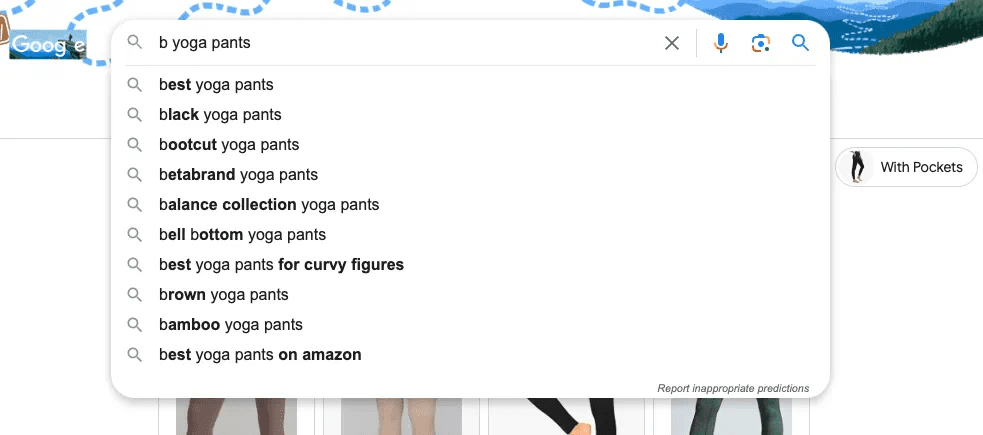Select 'brown yoga pants' suggestion
This screenshot has width=983, height=435.
point(223,295)
